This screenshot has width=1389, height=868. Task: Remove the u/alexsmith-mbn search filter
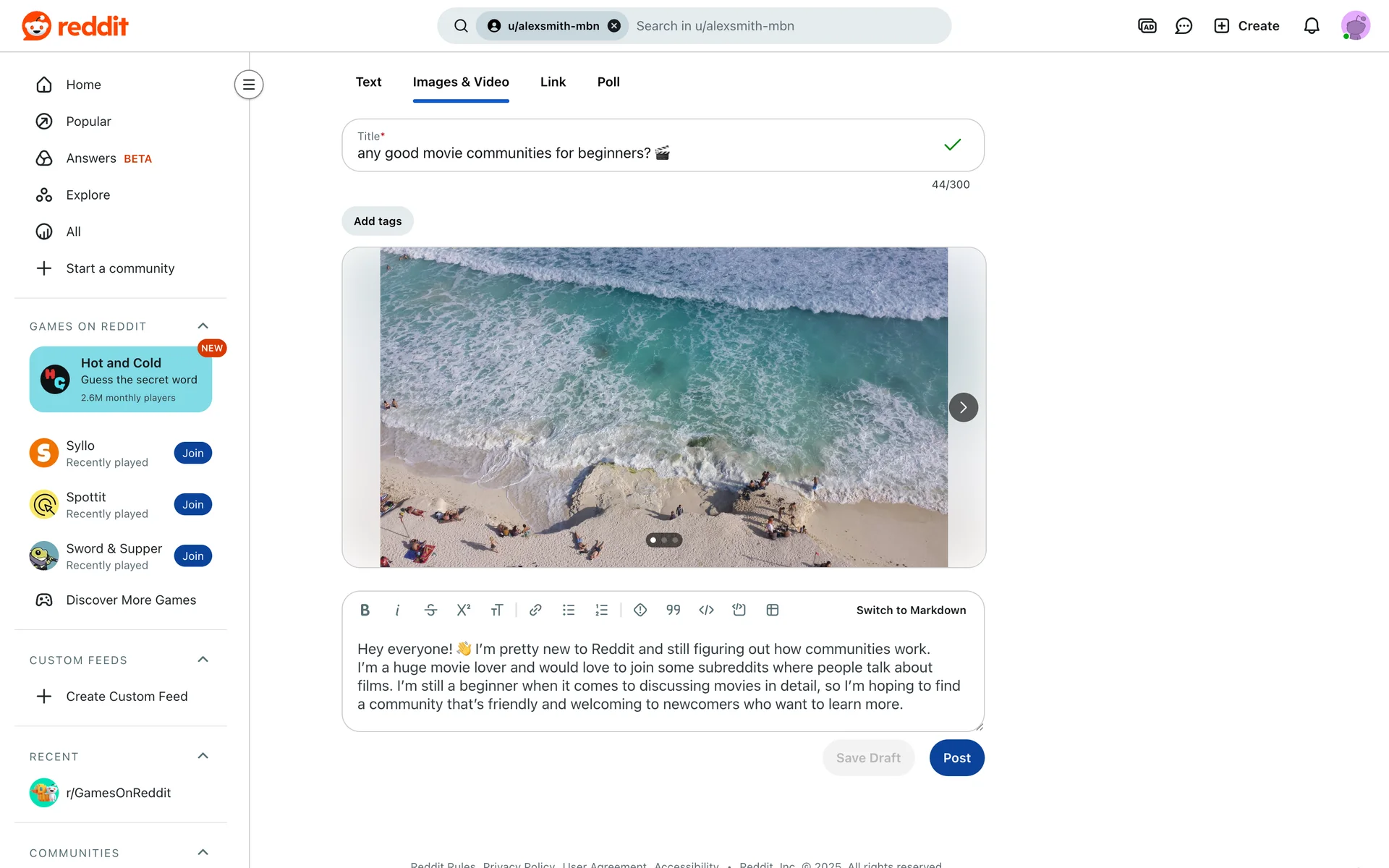coord(614,26)
